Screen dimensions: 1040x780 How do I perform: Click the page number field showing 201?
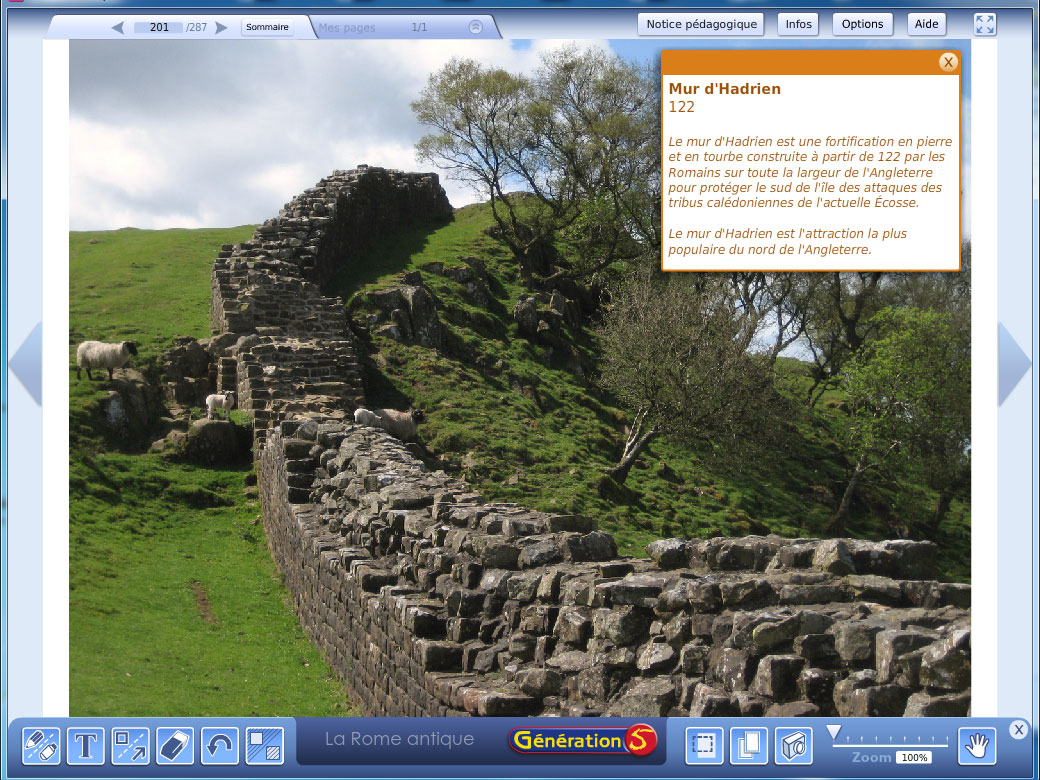click(x=159, y=27)
